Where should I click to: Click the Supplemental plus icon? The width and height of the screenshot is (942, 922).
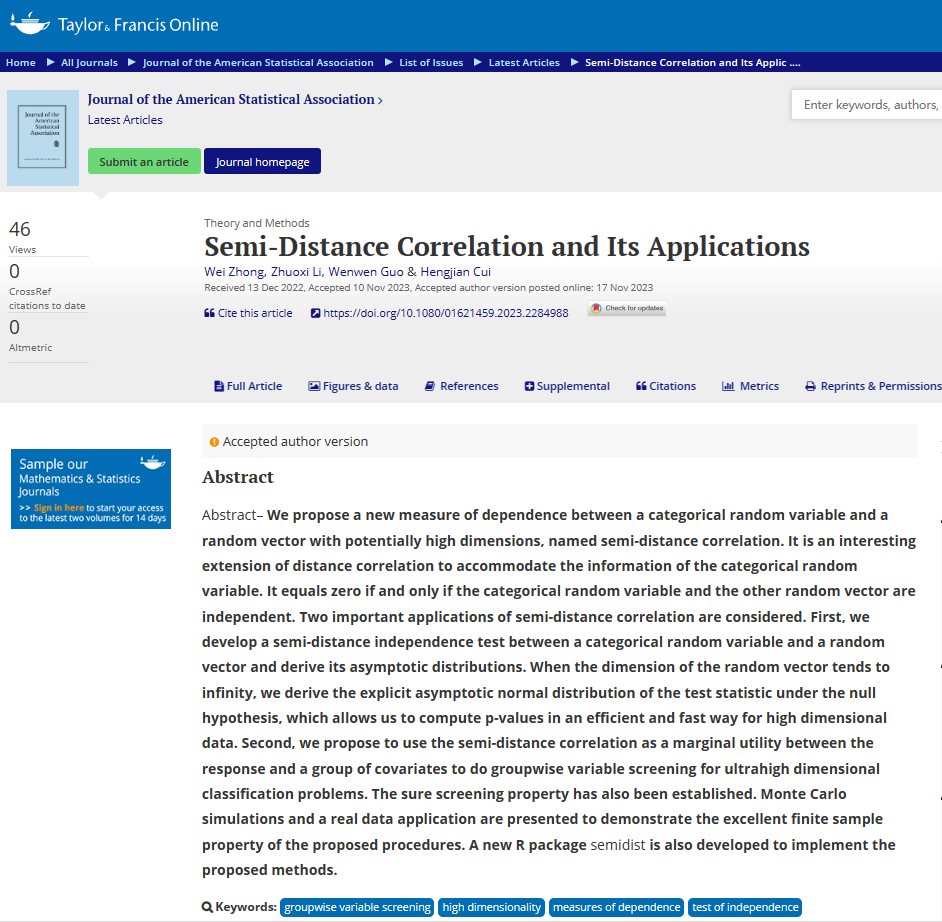[x=529, y=386]
